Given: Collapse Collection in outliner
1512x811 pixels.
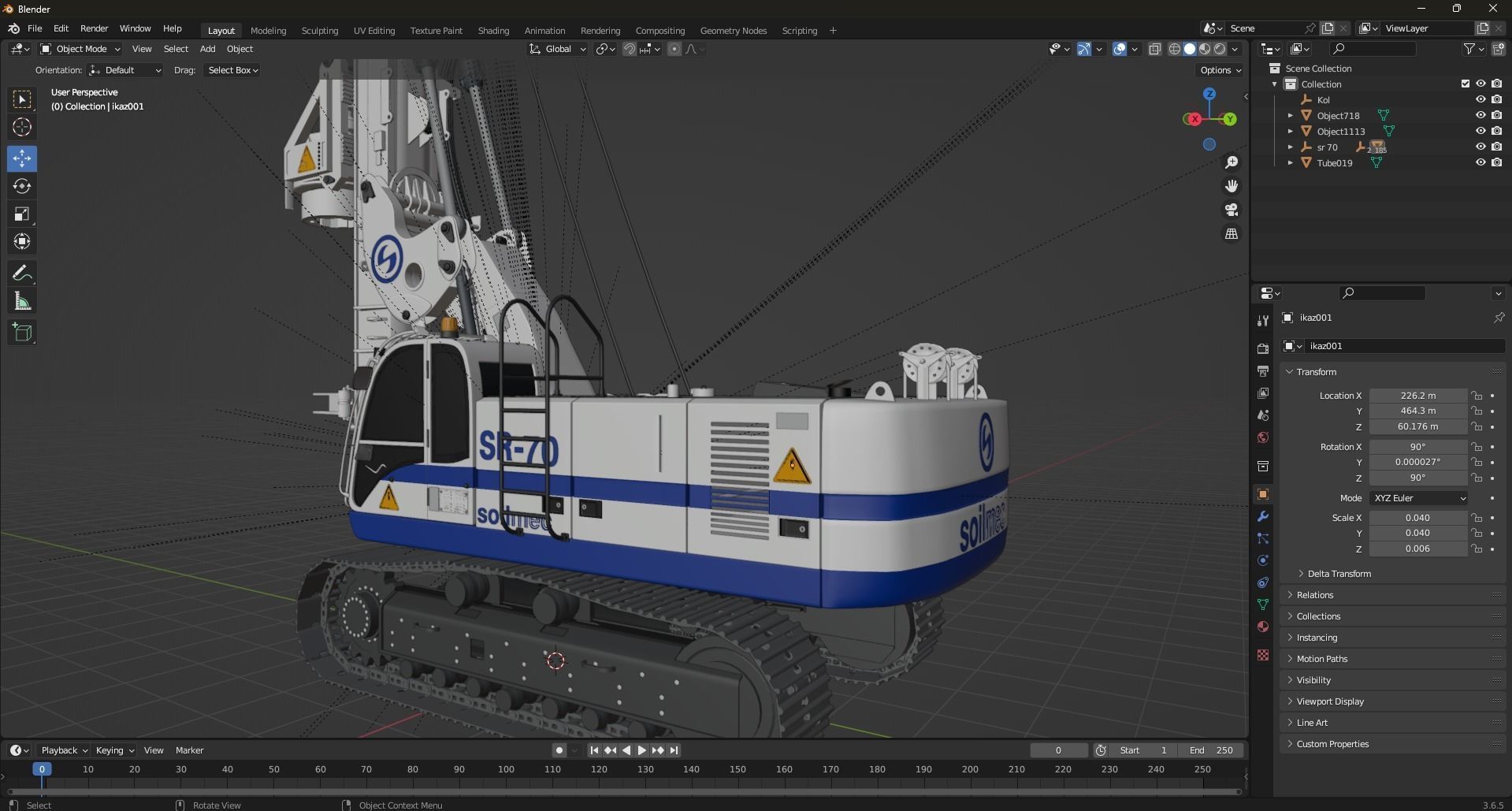Looking at the screenshot, I should pos(1275,84).
